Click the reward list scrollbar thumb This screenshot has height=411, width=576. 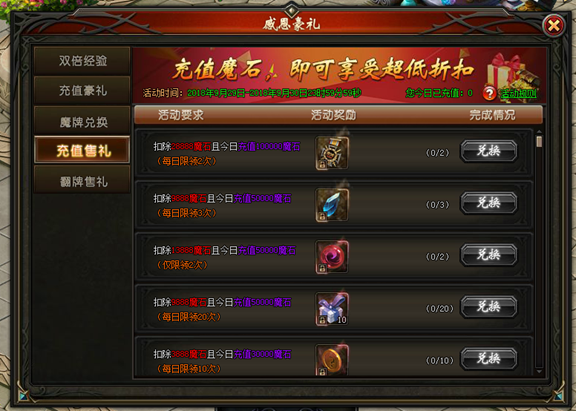(x=539, y=141)
